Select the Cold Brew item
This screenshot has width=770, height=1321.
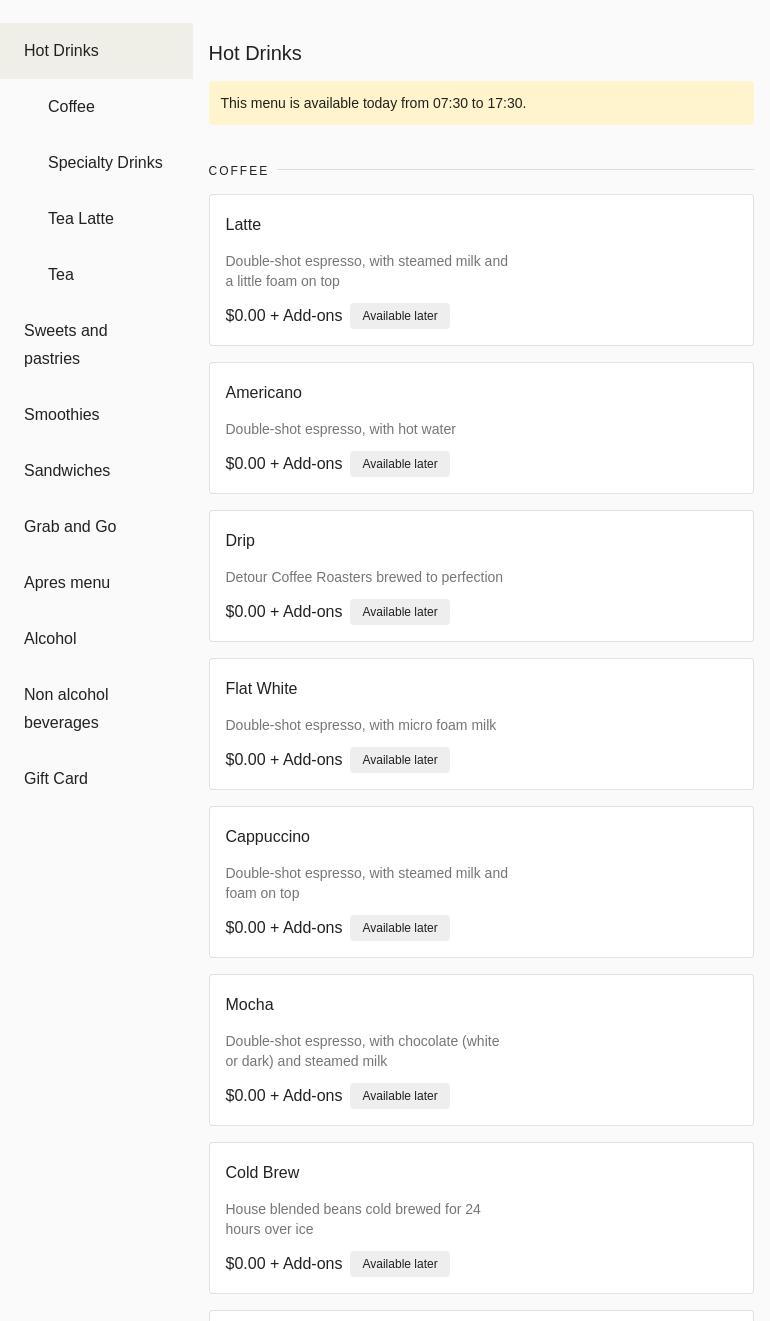click(x=480, y=1218)
